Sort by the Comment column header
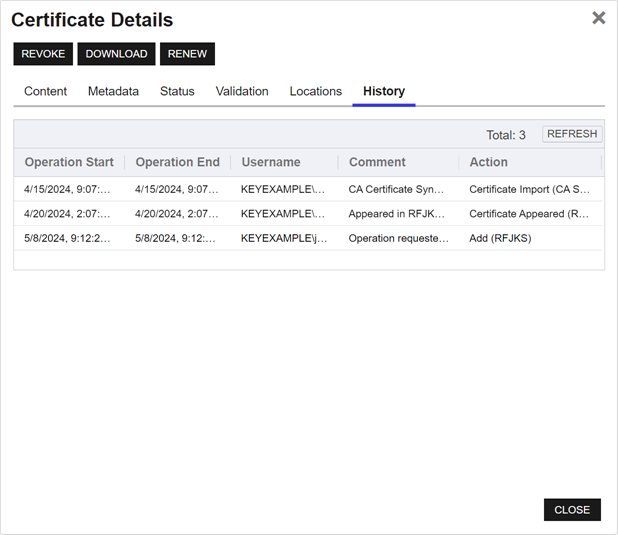Screen dimensions: 618x535 377,162
